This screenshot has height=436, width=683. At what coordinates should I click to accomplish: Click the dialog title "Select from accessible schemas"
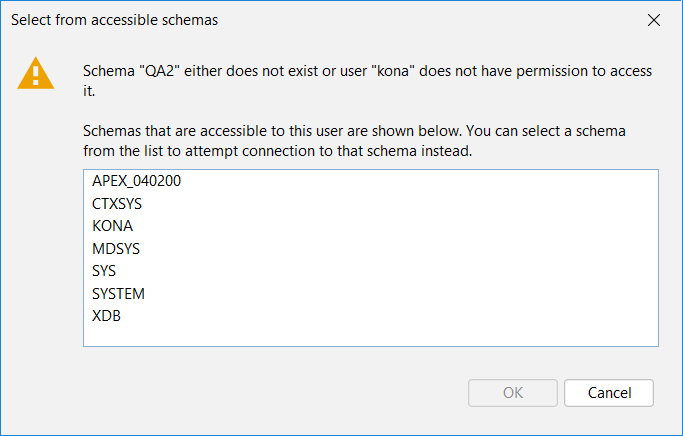pyautogui.click(x=115, y=20)
